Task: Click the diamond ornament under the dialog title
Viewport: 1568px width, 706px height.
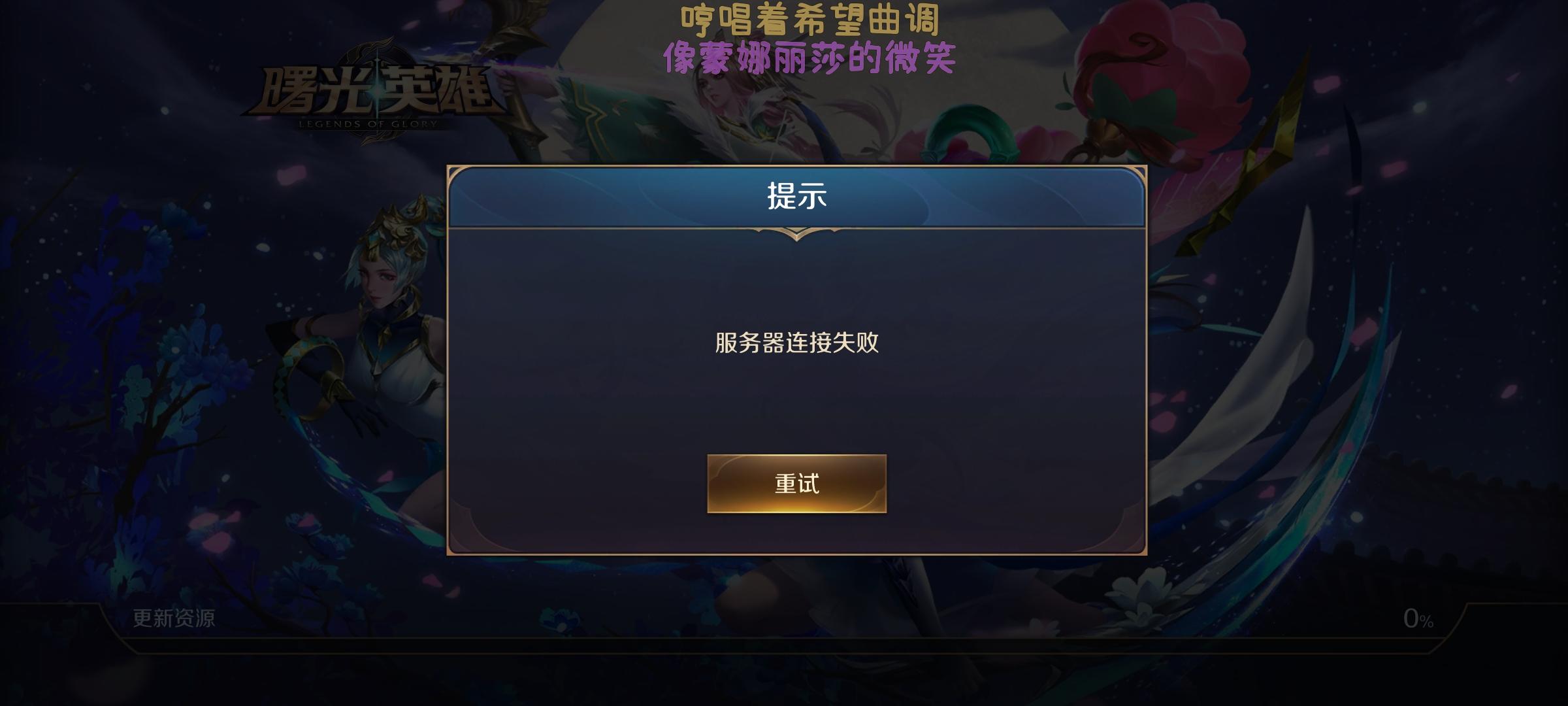Action: point(796,234)
